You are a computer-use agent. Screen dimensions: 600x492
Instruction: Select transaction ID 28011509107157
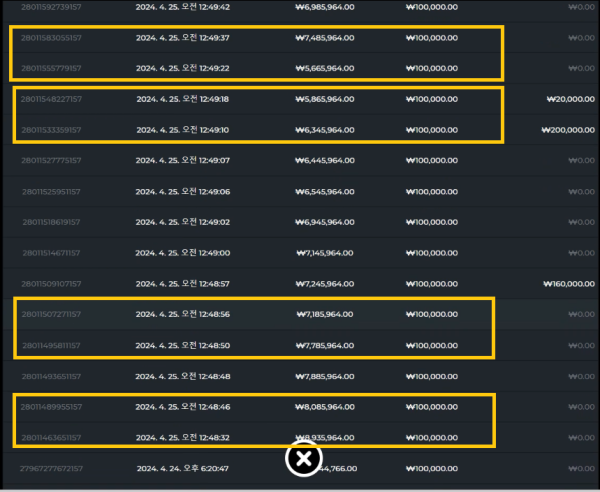coord(51,284)
